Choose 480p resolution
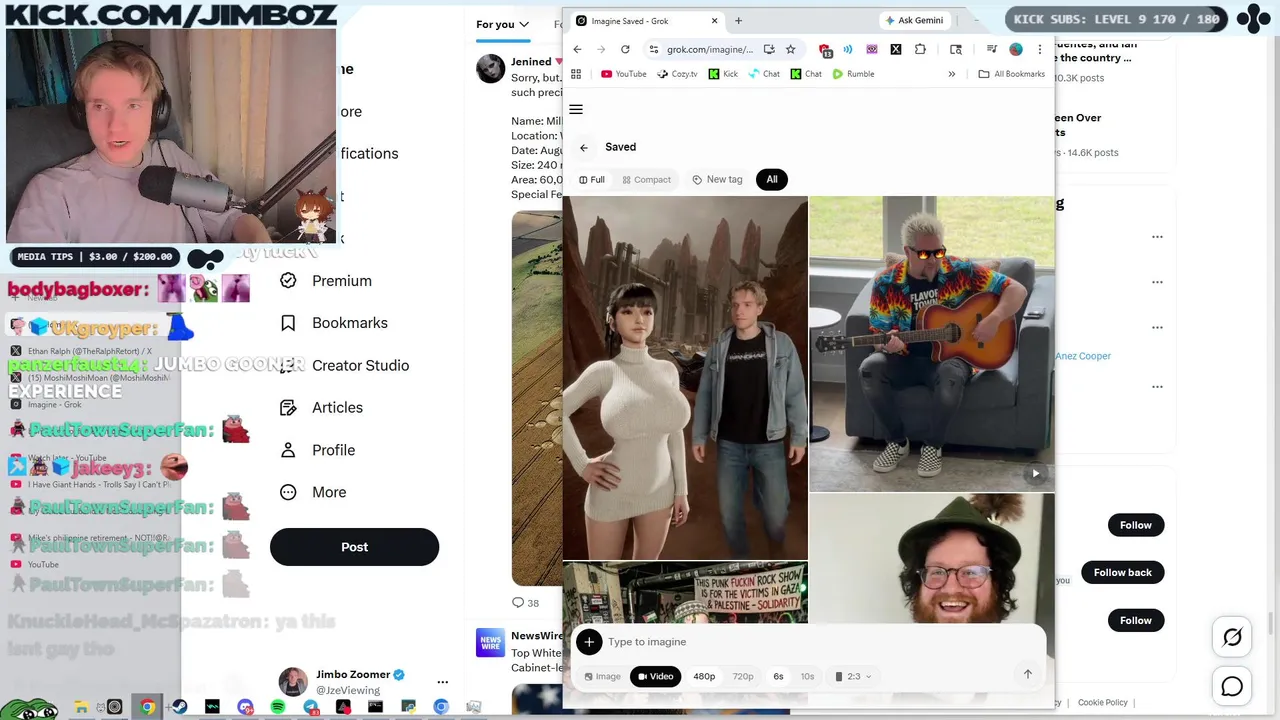 [704, 676]
